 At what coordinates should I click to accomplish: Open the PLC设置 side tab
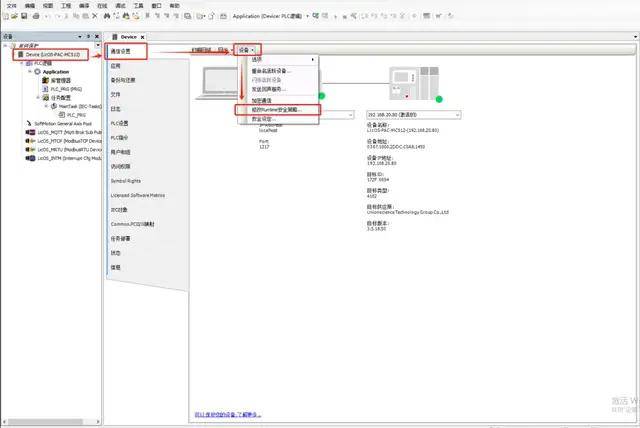[119, 123]
